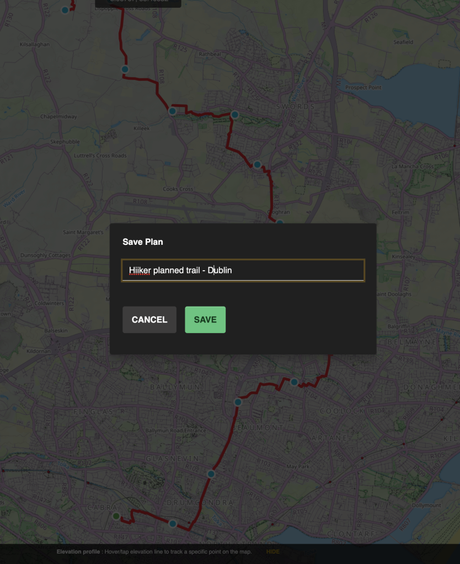Screen dimensions: 460x564
Task: Click the "Cooks Cross" map label
Action: 178,189
